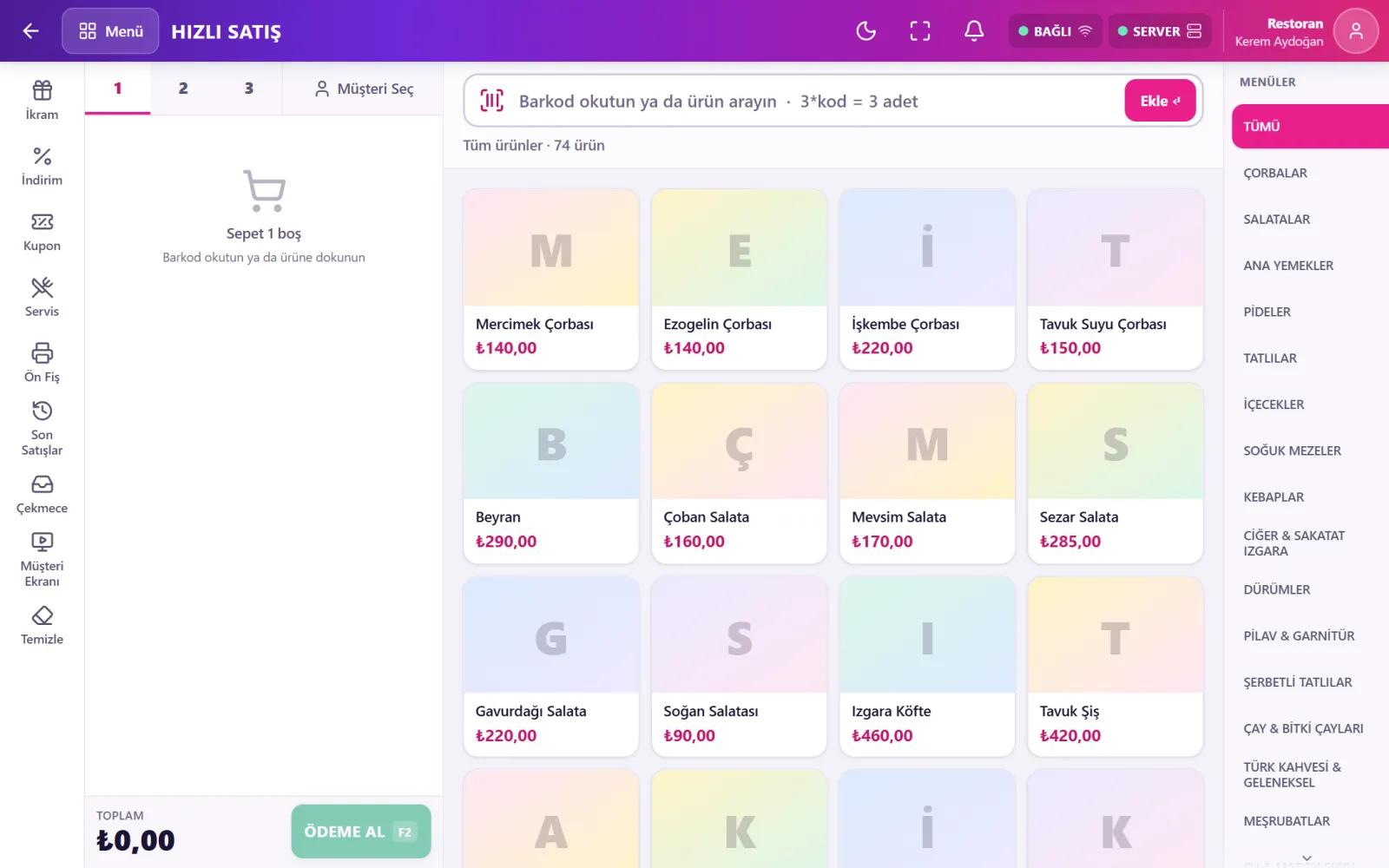Screen dimensions: 1389x868
Task: Add Mercimek Çorbası to cart
Action: (551, 279)
